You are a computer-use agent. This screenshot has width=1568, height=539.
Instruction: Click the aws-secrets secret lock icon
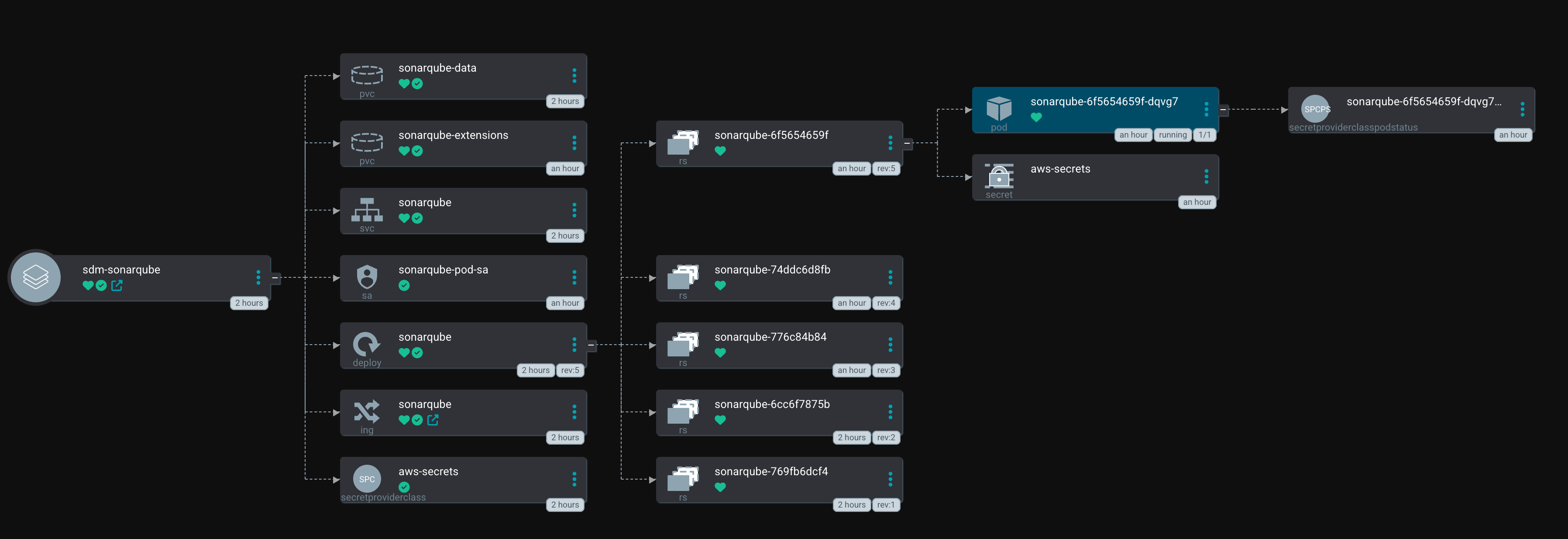click(x=998, y=176)
